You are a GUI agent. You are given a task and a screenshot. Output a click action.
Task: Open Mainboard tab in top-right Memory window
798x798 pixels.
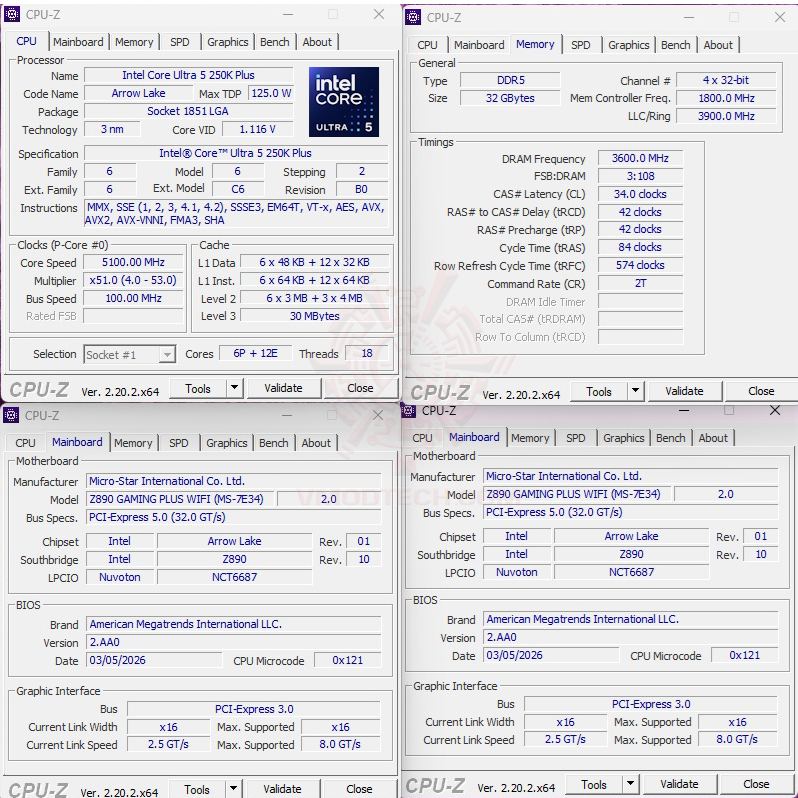click(479, 45)
